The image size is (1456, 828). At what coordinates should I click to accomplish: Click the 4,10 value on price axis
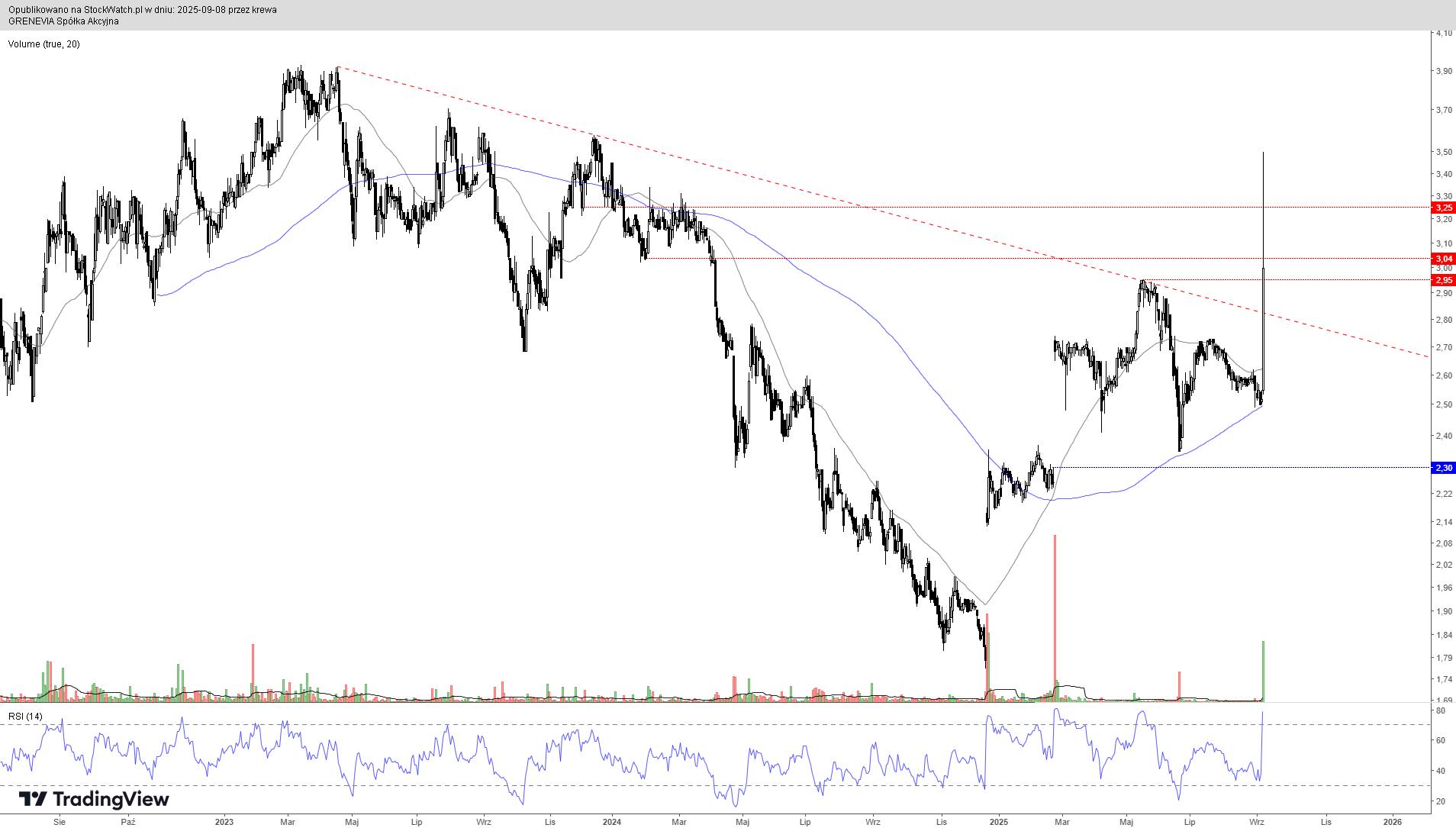click(1443, 34)
